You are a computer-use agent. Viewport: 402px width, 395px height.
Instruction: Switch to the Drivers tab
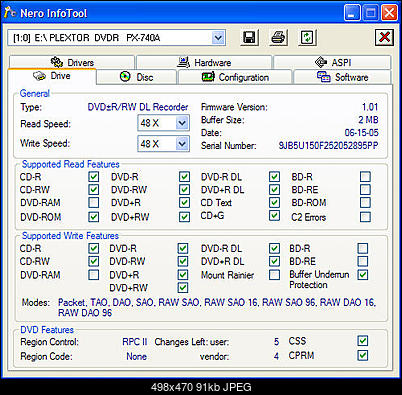tap(72, 62)
